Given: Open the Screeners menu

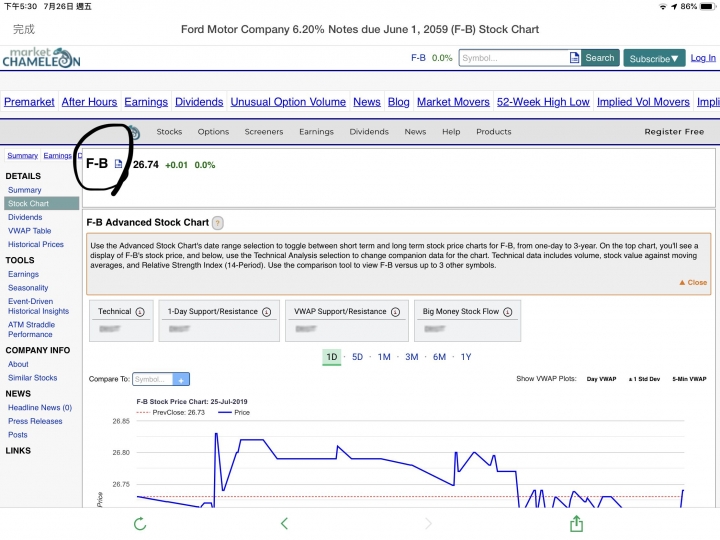Looking at the screenshot, I should click(x=264, y=132).
